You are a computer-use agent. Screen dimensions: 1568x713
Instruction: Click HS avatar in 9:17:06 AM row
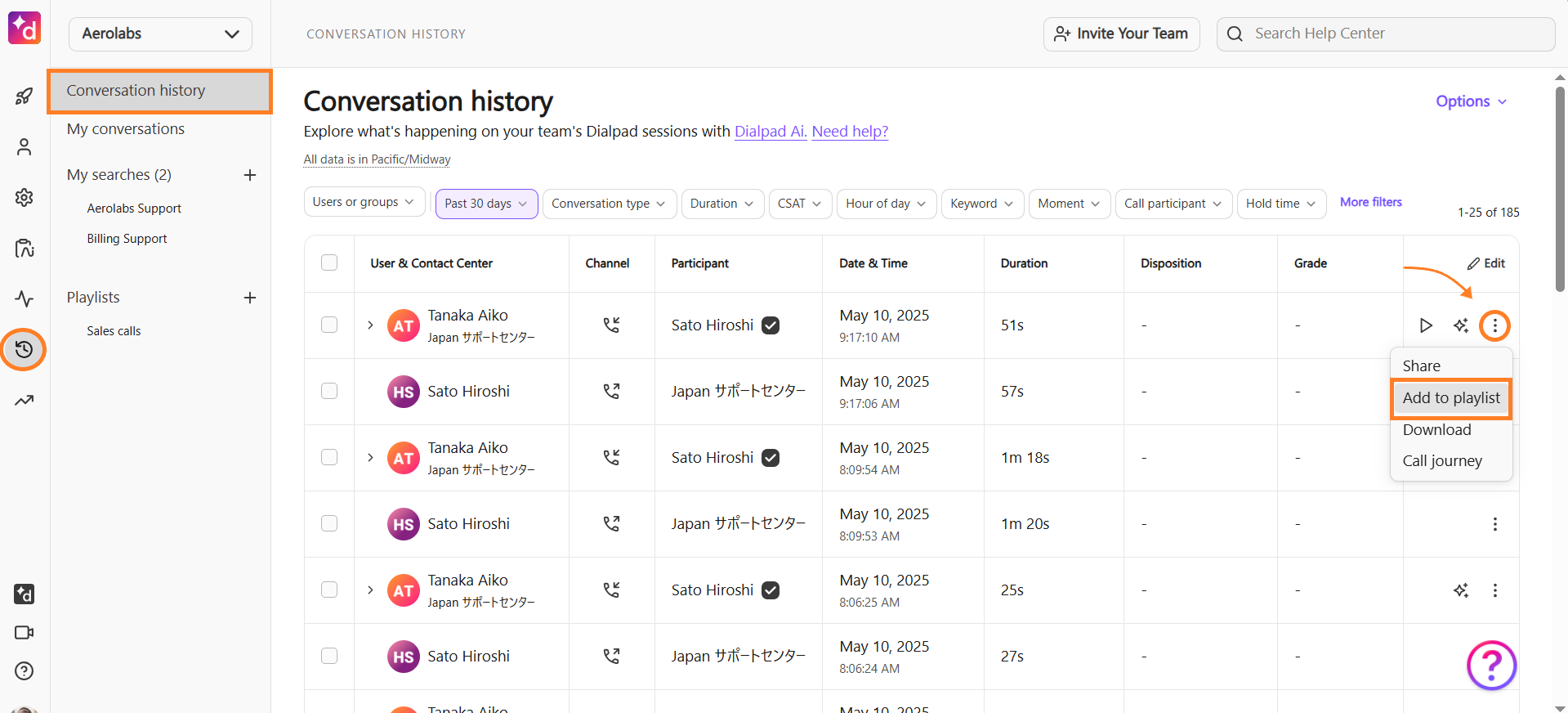403,392
